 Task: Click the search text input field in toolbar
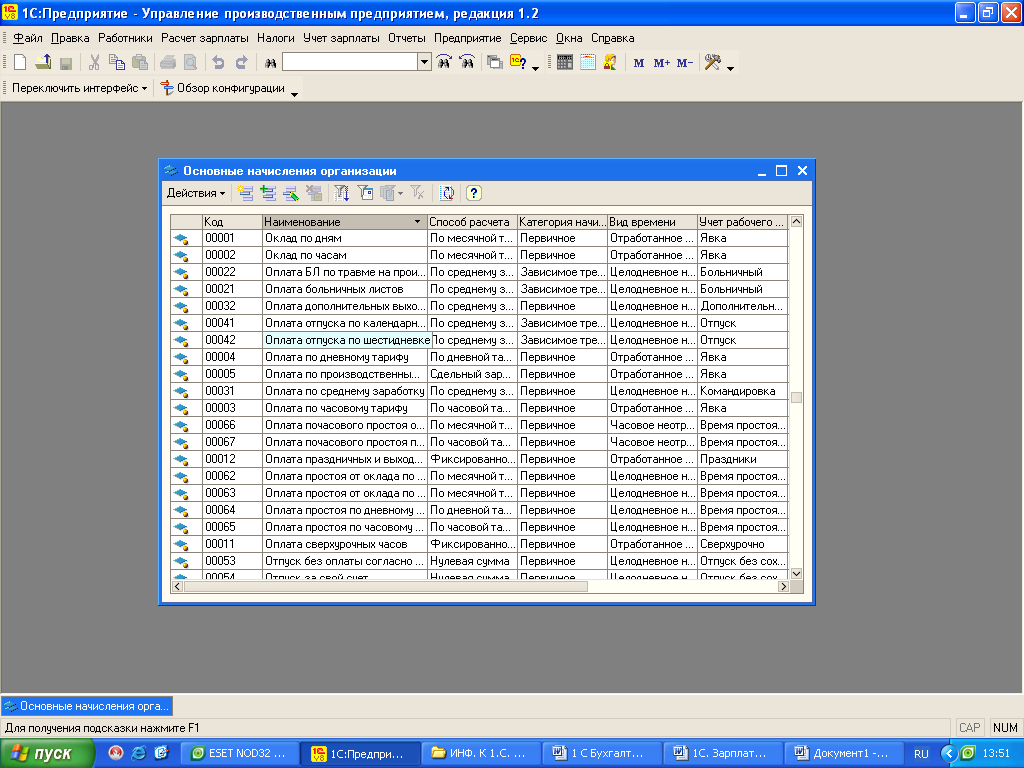(350, 62)
